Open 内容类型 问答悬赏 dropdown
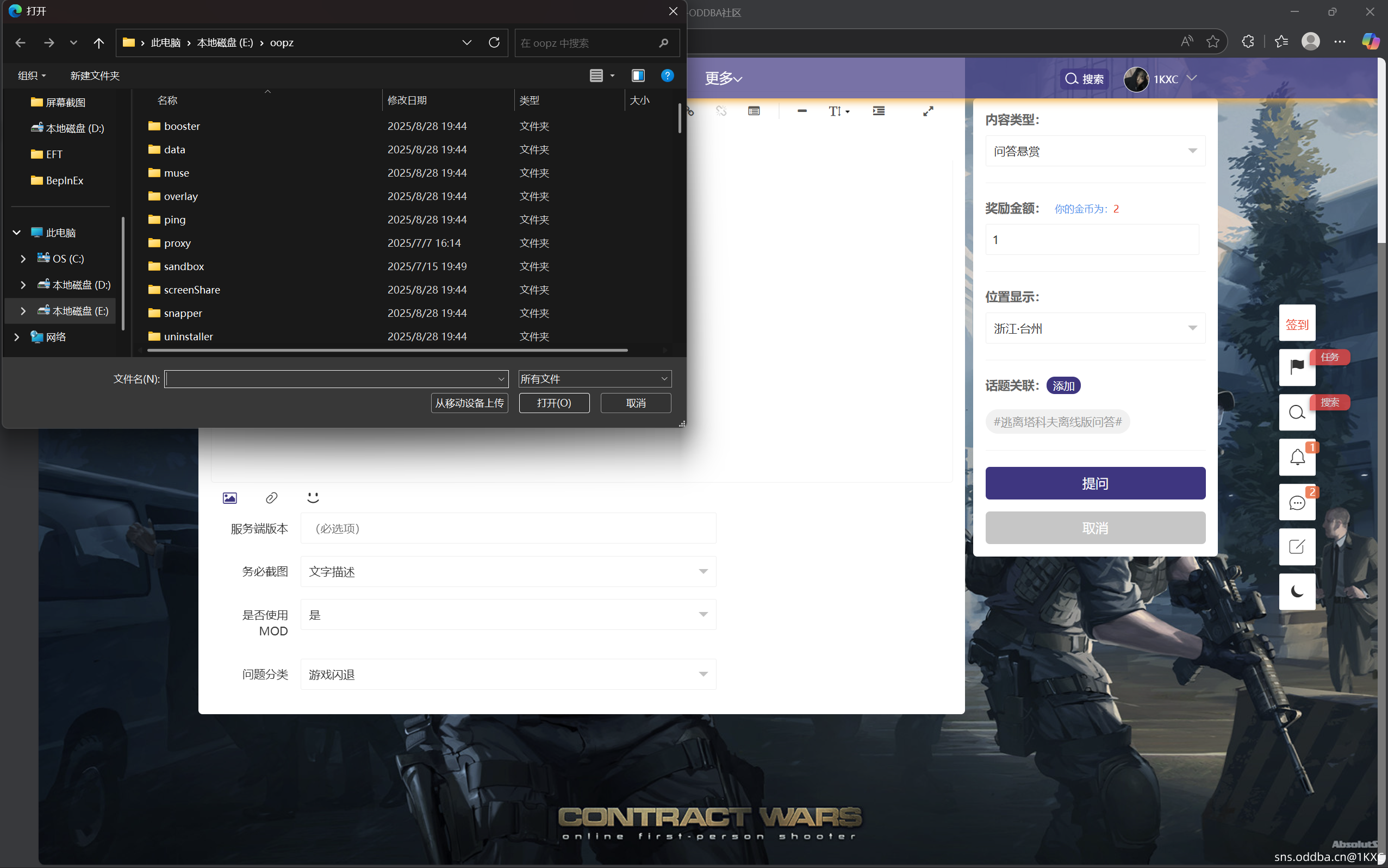1388x868 pixels. pos(1095,151)
